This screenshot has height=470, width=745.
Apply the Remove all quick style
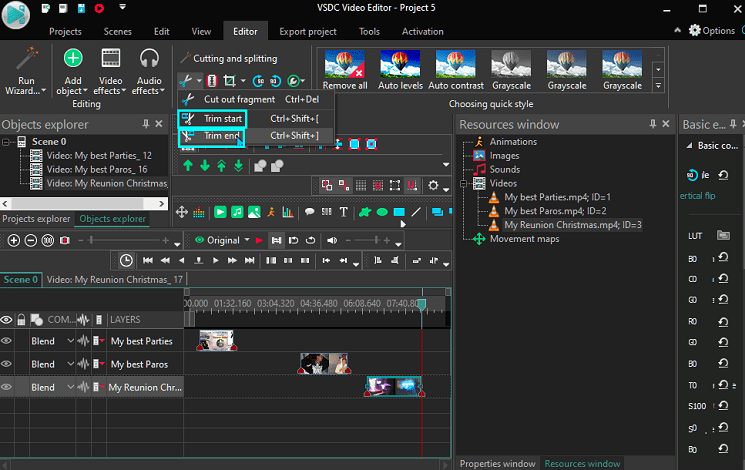coord(345,70)
